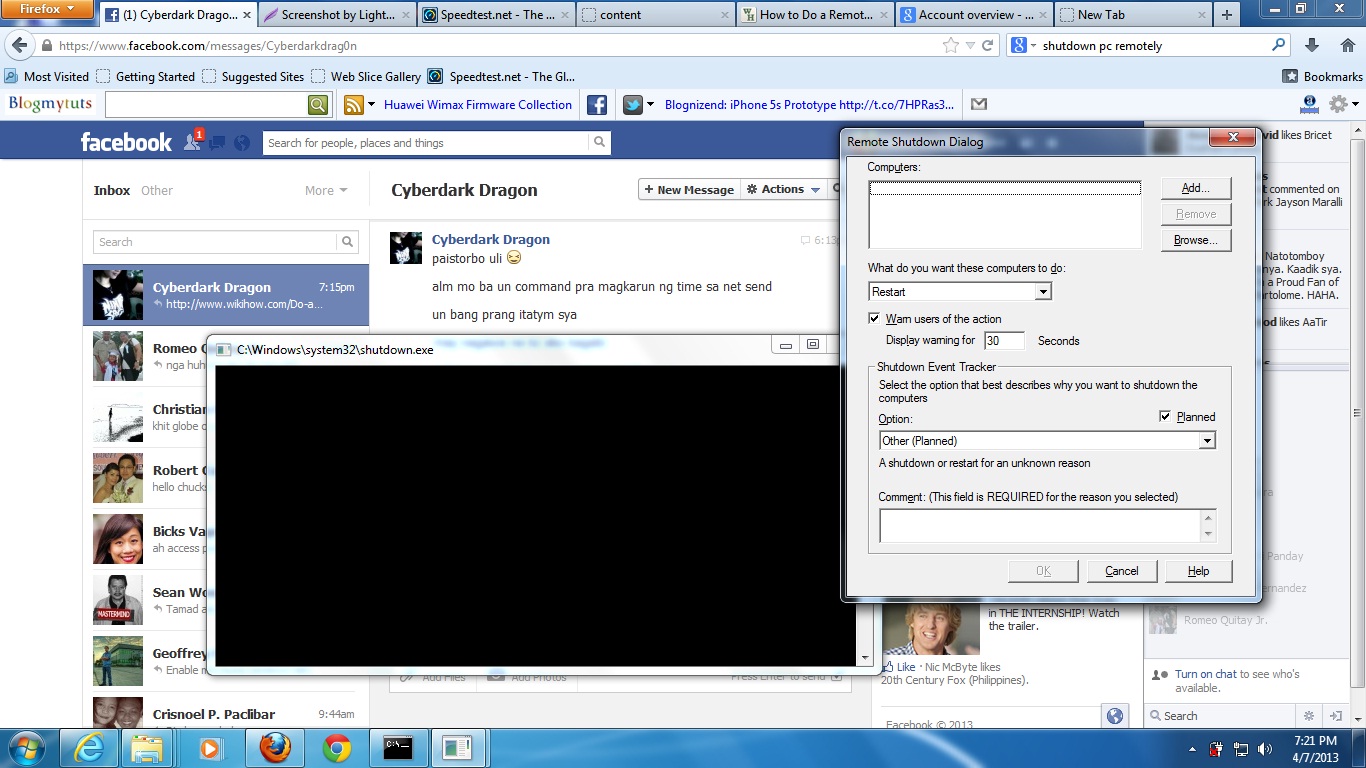The width and height of the screenshot is (1366, 768).
Task: Launch Google Chrome from taskbar
Action: (x=337, y=748)
